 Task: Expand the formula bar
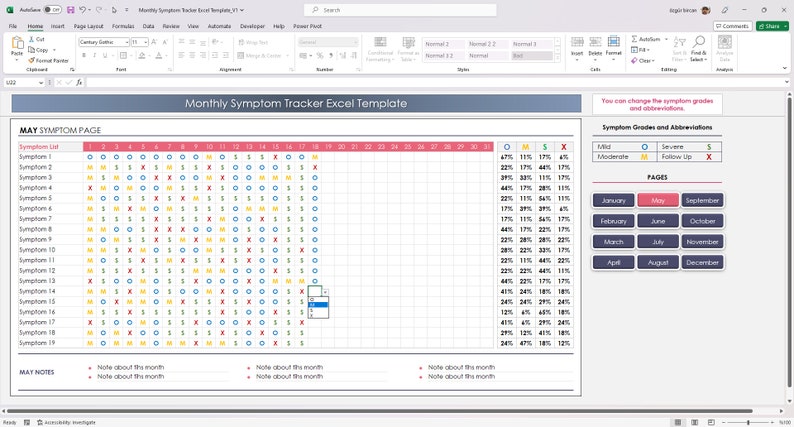786,82
